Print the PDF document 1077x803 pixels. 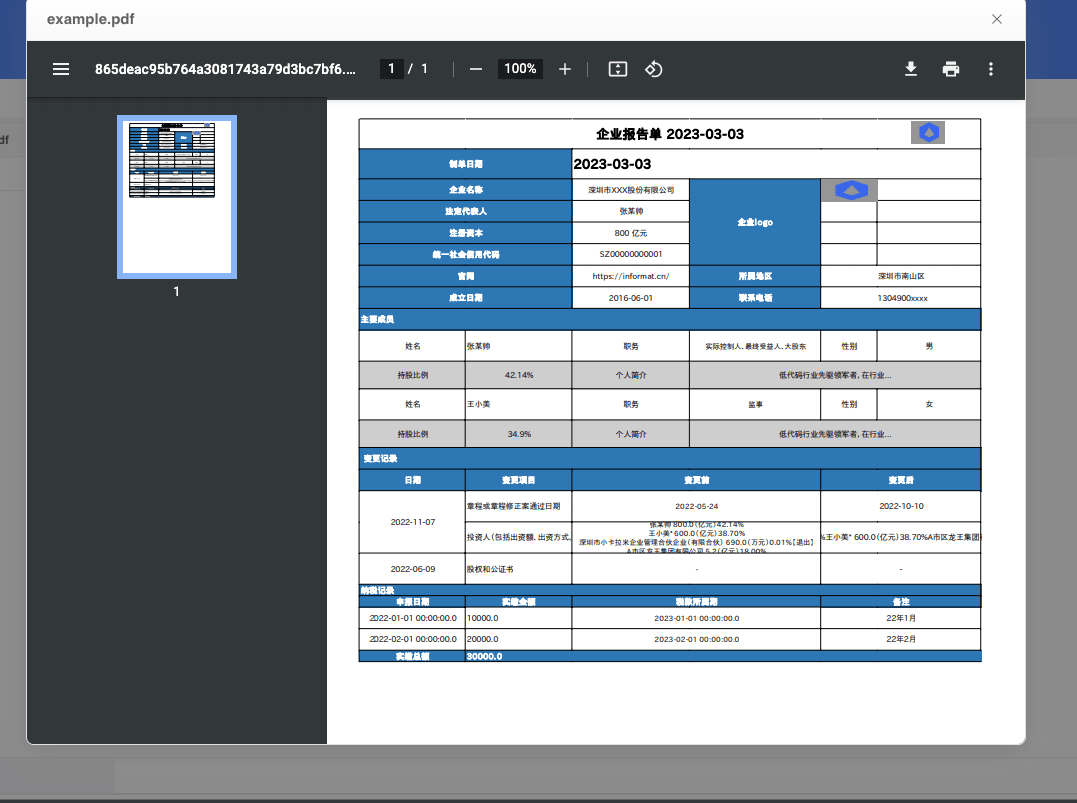click(x=950, y=69)
